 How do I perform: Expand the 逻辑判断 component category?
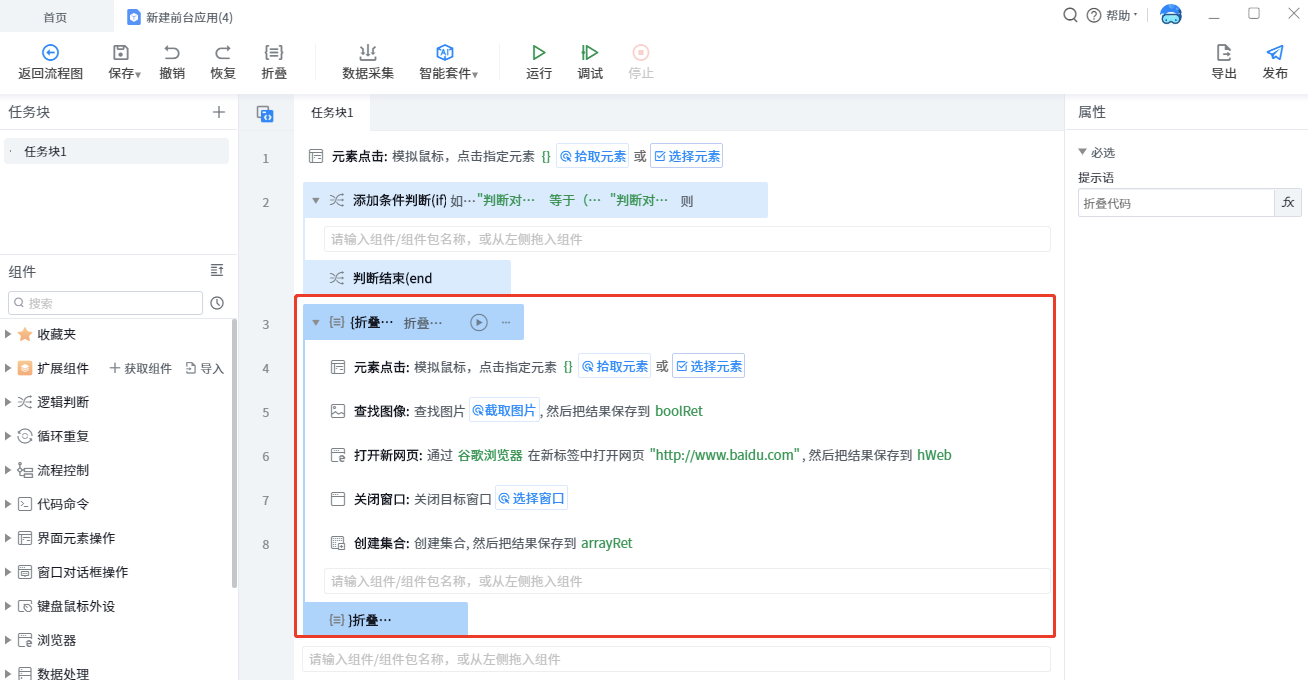[x=9, y=402]
